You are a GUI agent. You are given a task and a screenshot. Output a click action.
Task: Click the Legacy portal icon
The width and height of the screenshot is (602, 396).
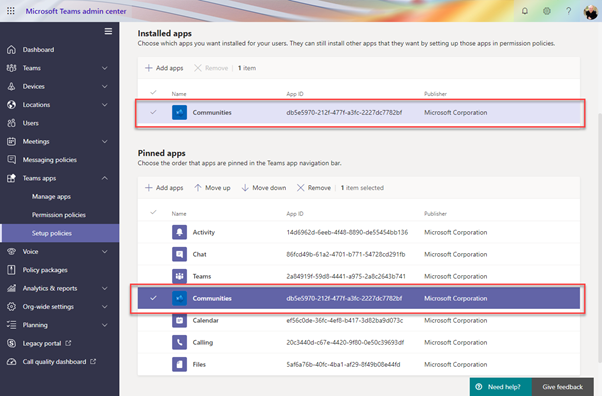pos(12,343)
